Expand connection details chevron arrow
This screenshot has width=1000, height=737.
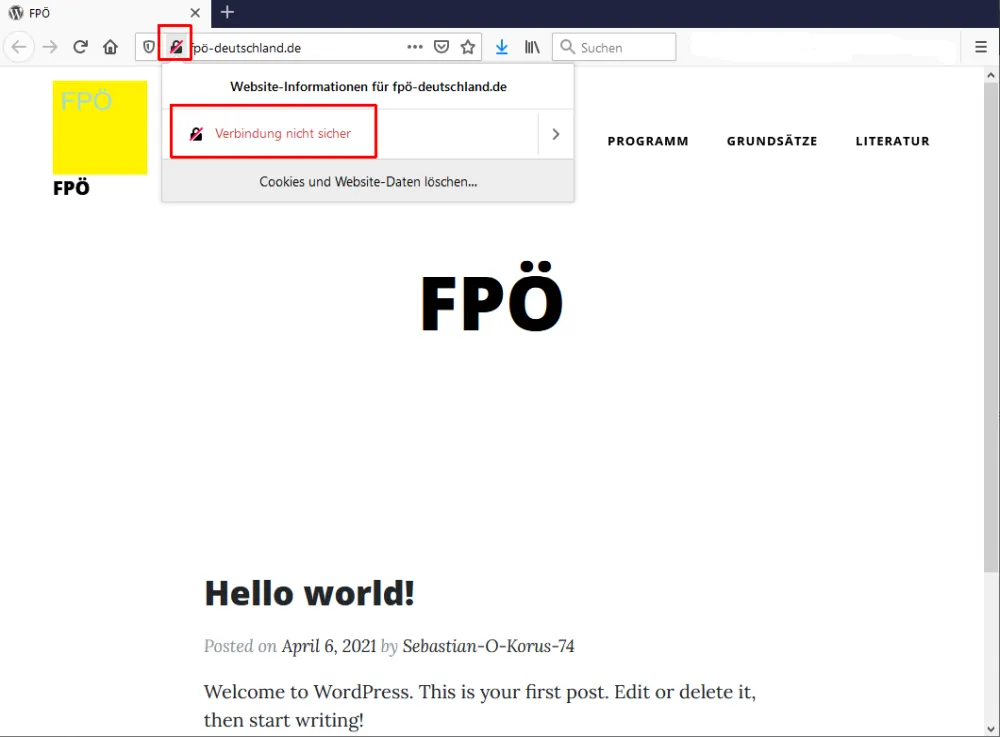click(555, 134)
